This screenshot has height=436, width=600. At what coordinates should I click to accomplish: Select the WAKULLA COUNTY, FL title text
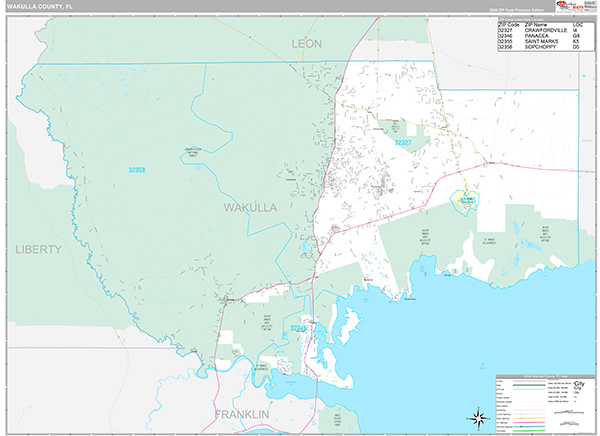point(40,6)
